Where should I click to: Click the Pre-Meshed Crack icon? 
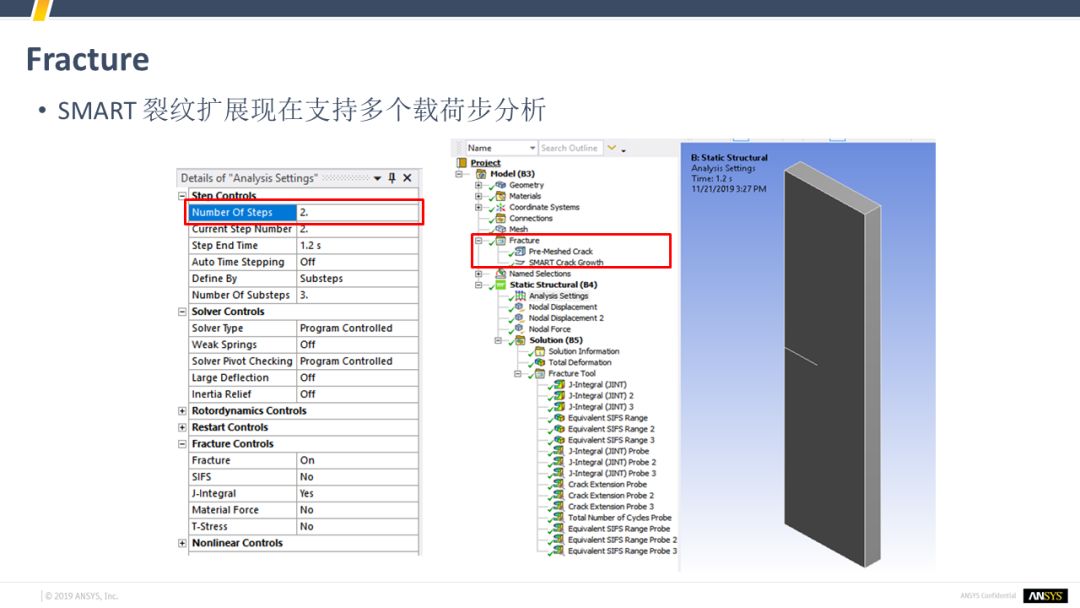click(520, 251)
